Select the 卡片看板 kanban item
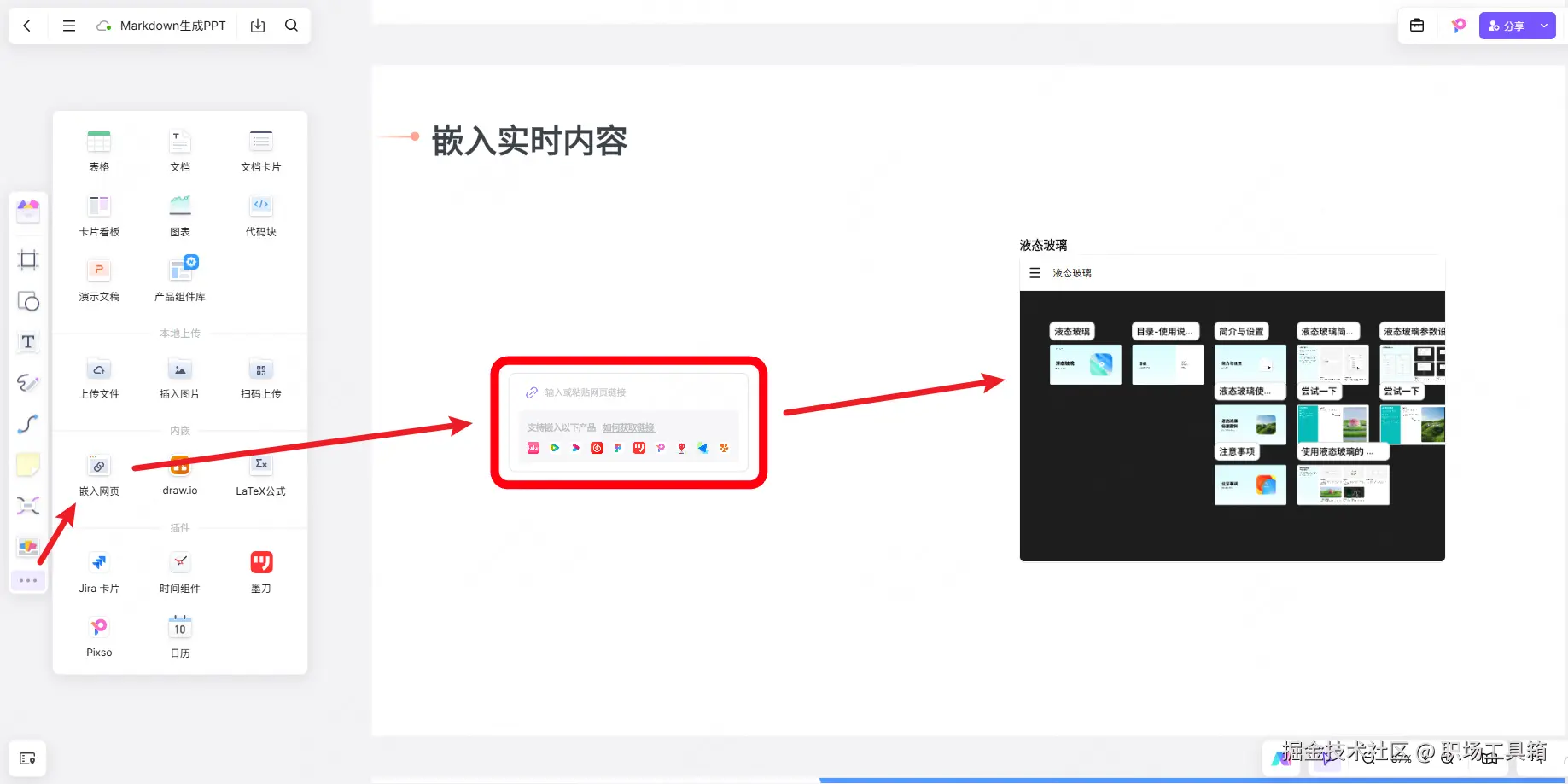Screen dimensions: 1568x784 pos(99,216)
